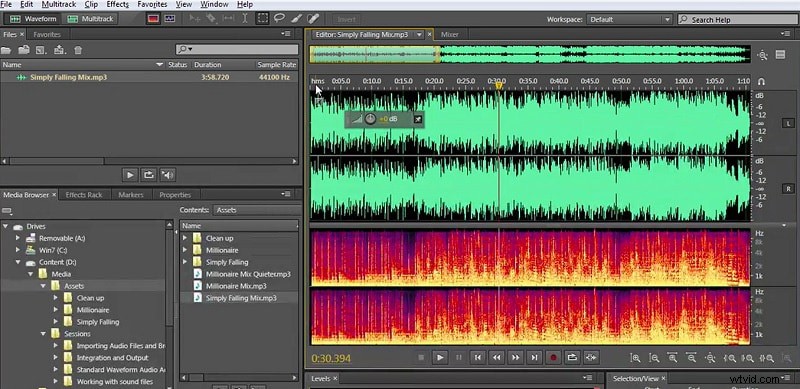Select the Razor tool in toolbar
The height and width of the screenshot is (389, 800).
point(211,19)
